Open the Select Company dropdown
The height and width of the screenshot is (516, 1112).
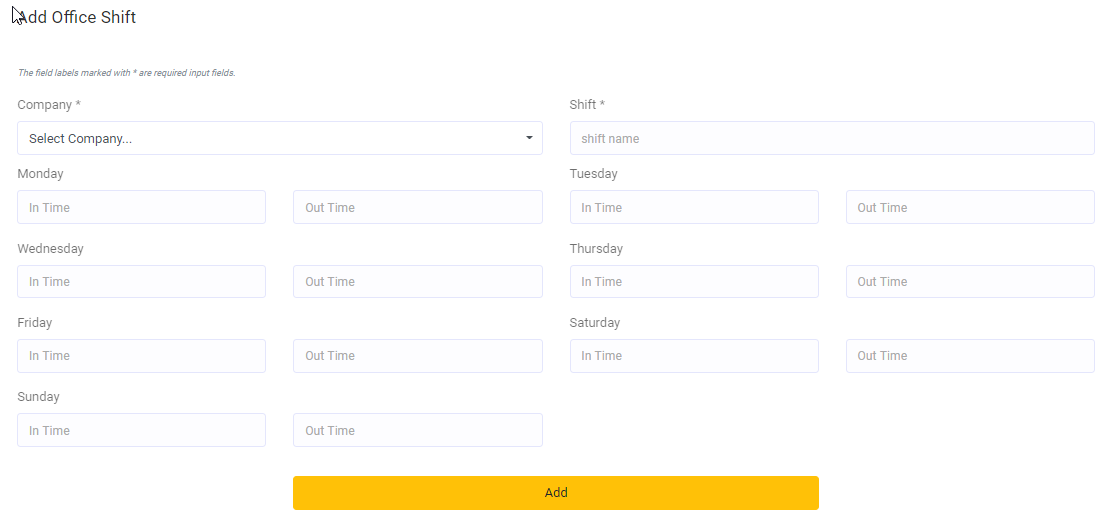[279, 138]
